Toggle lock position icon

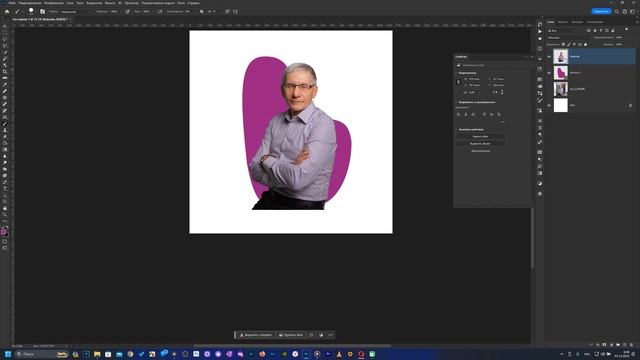pyautogui.click(x=574, y=44)
